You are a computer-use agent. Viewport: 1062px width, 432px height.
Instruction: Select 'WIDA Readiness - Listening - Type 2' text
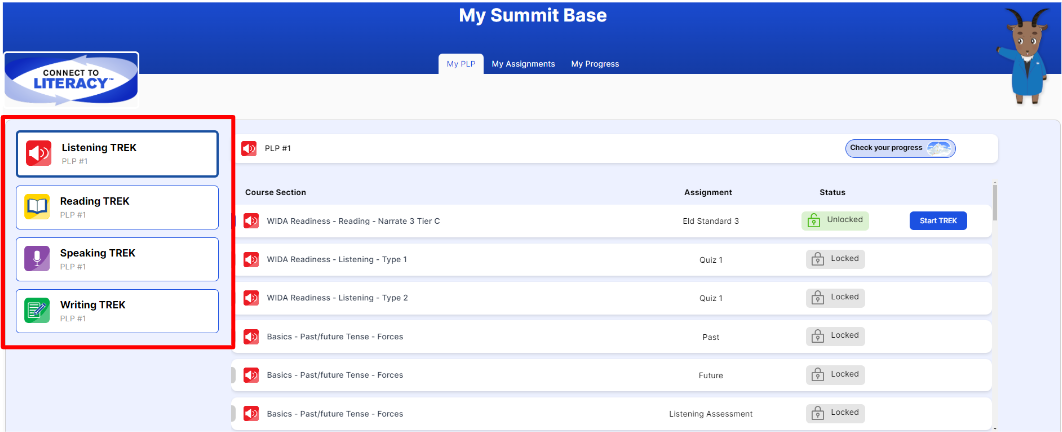click(337, 298)
